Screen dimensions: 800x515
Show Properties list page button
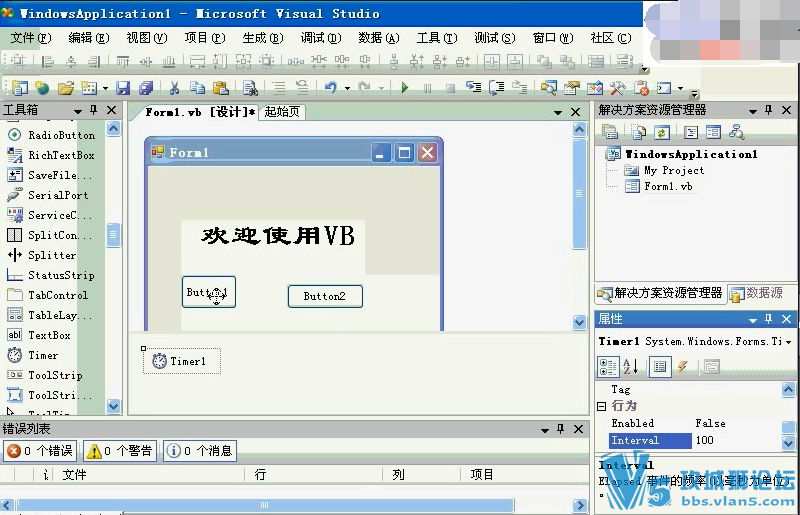pyautogui.click(x=660, y=366)
